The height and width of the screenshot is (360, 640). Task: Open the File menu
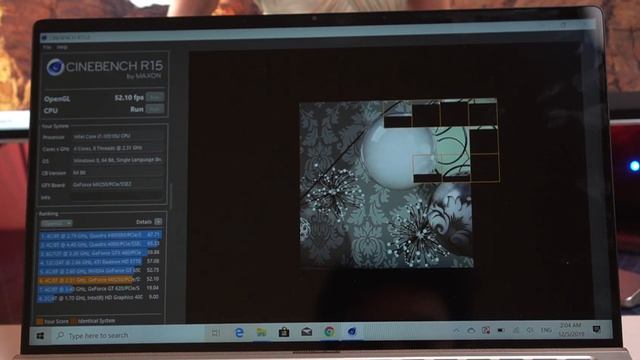[x=47, y=47]
